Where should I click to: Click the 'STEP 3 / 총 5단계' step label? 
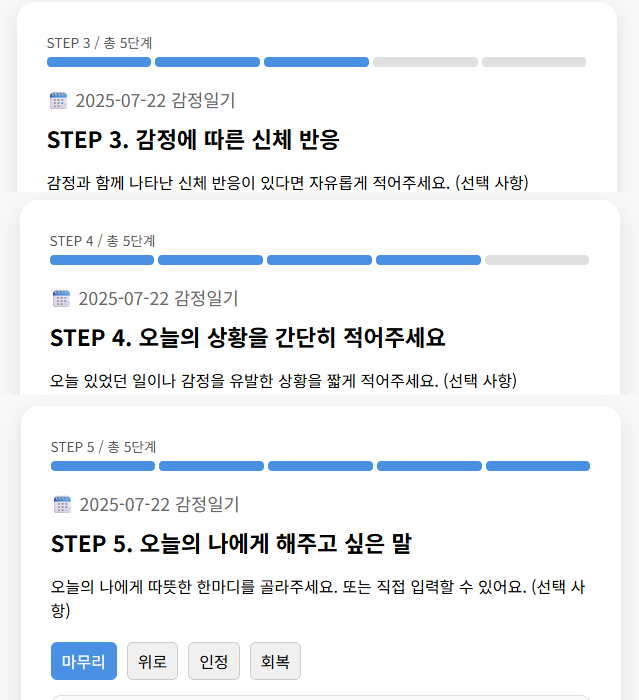pyautogui.click(x=99, y=43)
